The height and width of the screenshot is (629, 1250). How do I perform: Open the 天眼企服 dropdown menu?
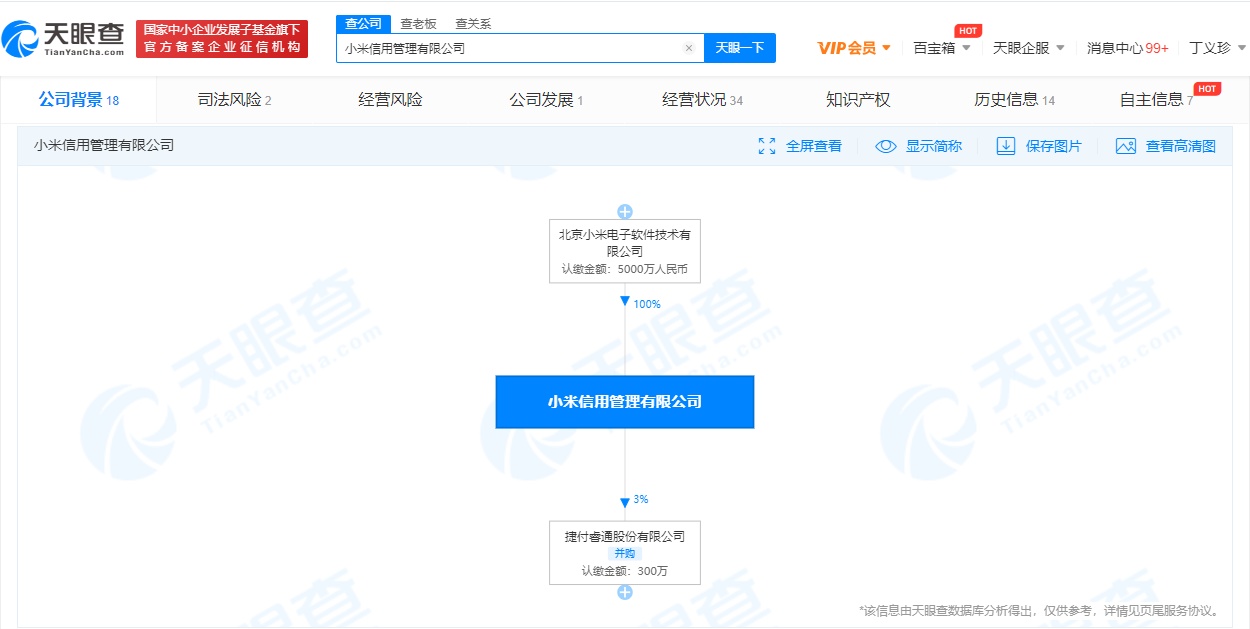1029,48
